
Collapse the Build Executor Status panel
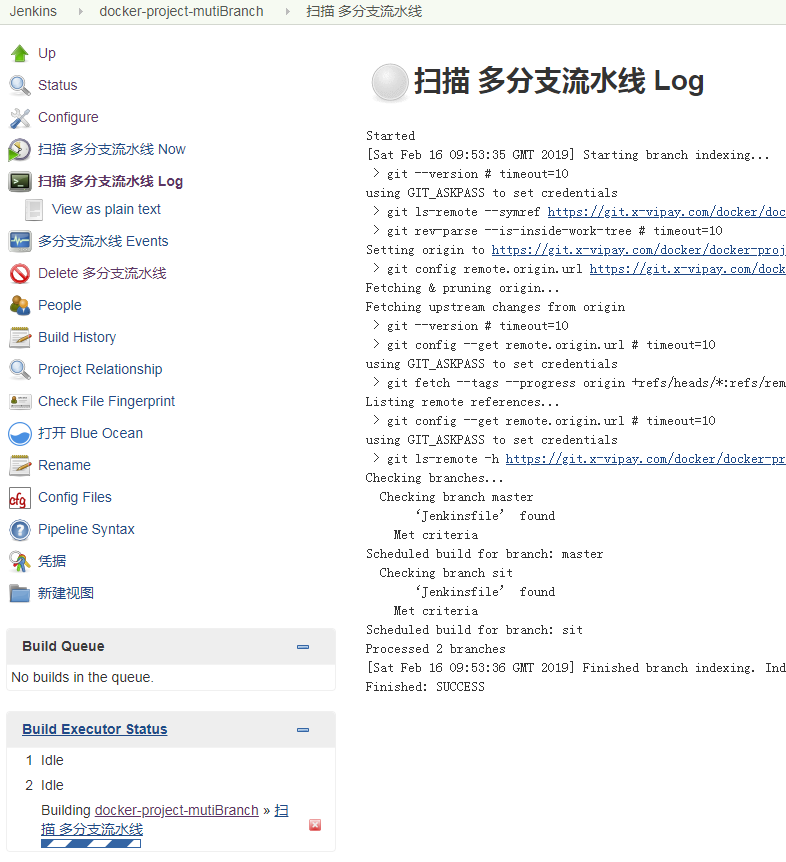coord(303,730)
